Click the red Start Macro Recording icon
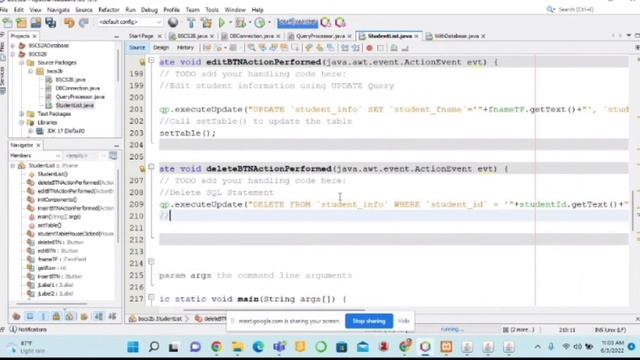Screen dimensions: 640x360 [x=369, y=48]
